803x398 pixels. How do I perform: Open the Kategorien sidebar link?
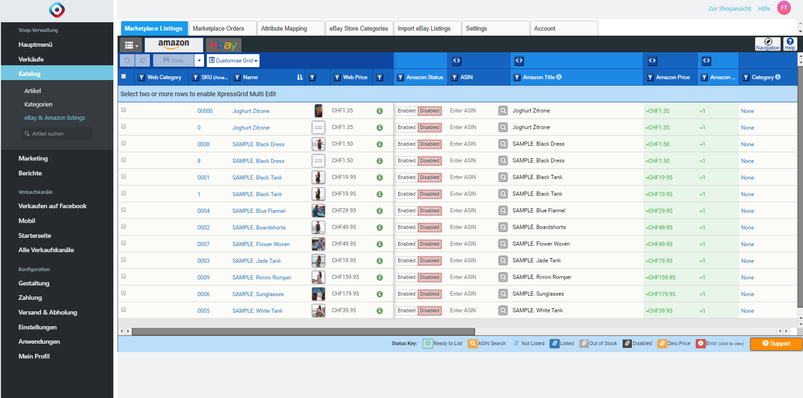[38, 104]
